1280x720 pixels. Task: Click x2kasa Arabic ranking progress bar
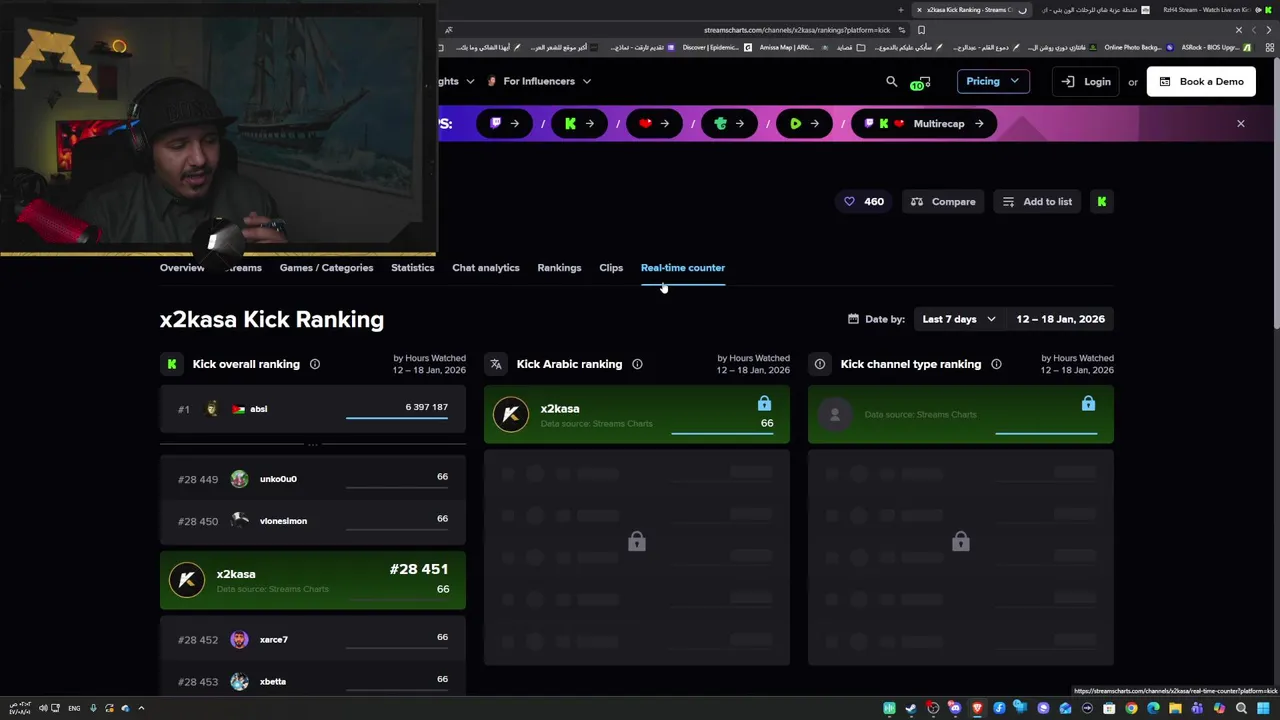tap(722, 434)
